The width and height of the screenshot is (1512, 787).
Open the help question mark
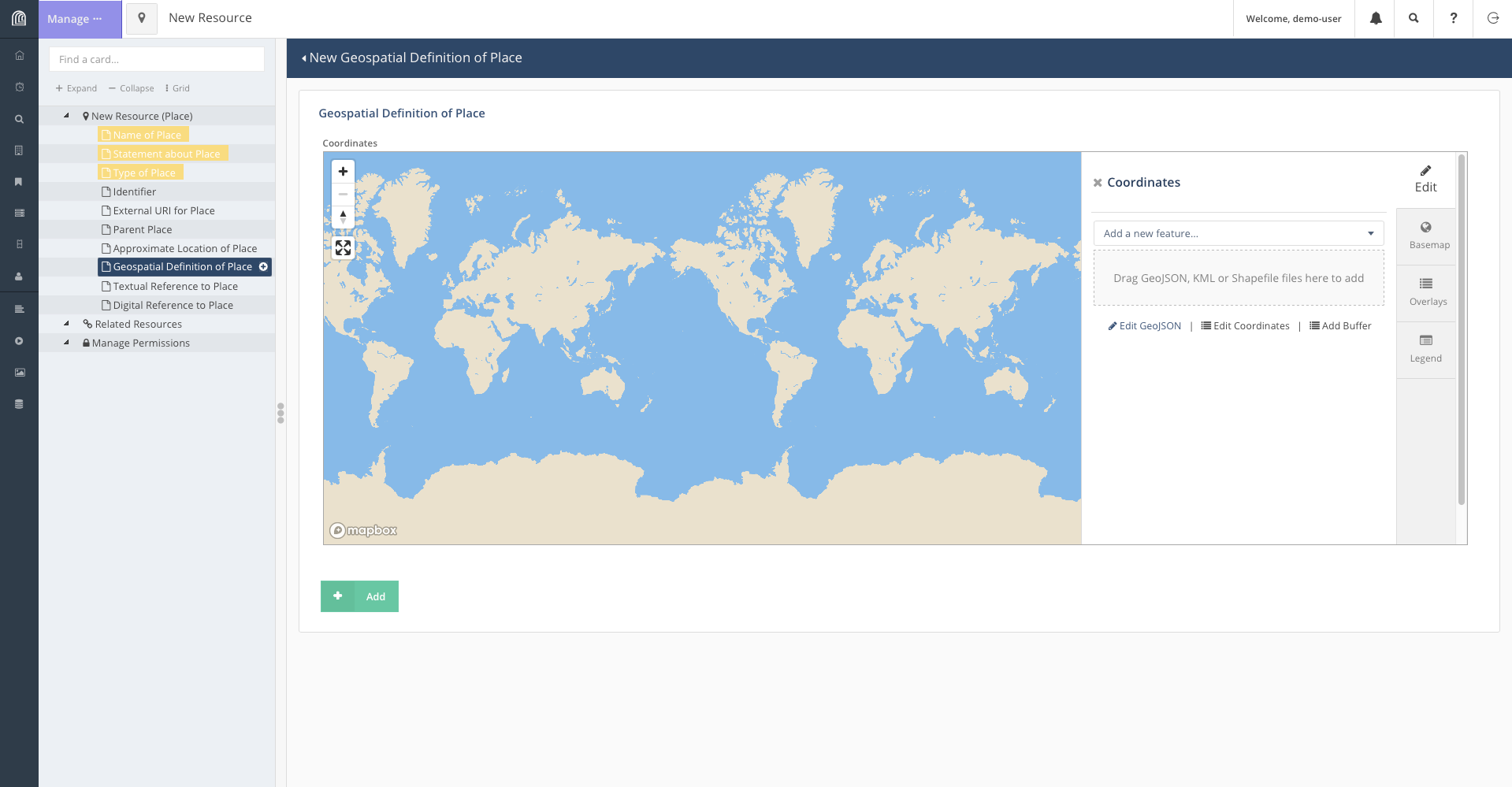point(1453,19)
